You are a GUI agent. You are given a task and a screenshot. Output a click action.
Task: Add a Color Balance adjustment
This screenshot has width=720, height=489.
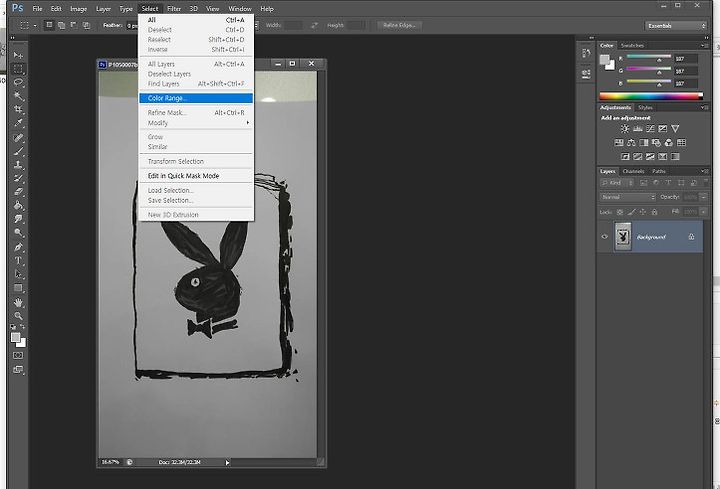click(x=631, y=143)
